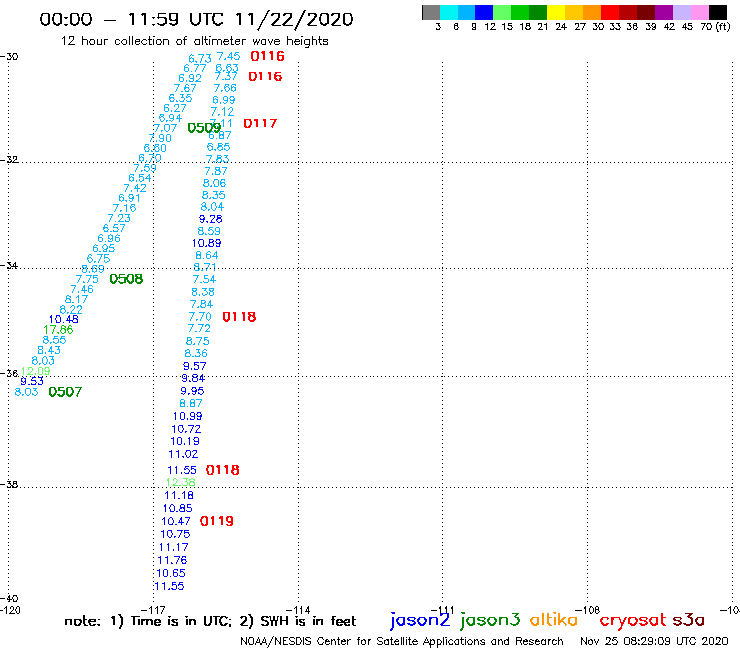The height and width of the screenshot is (650, 740).
Task: Click the wave height value 8.69
Action: [93, 269]
